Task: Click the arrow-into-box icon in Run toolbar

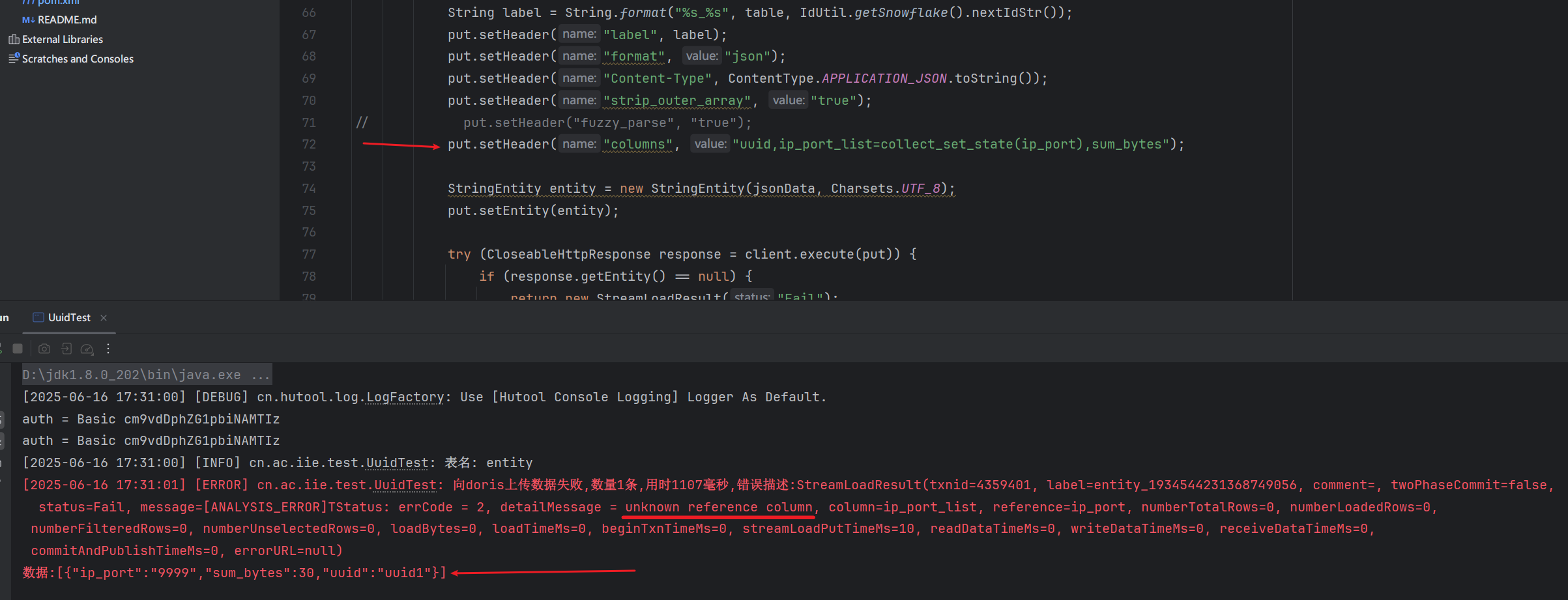Action: click(x=66, y=349)
